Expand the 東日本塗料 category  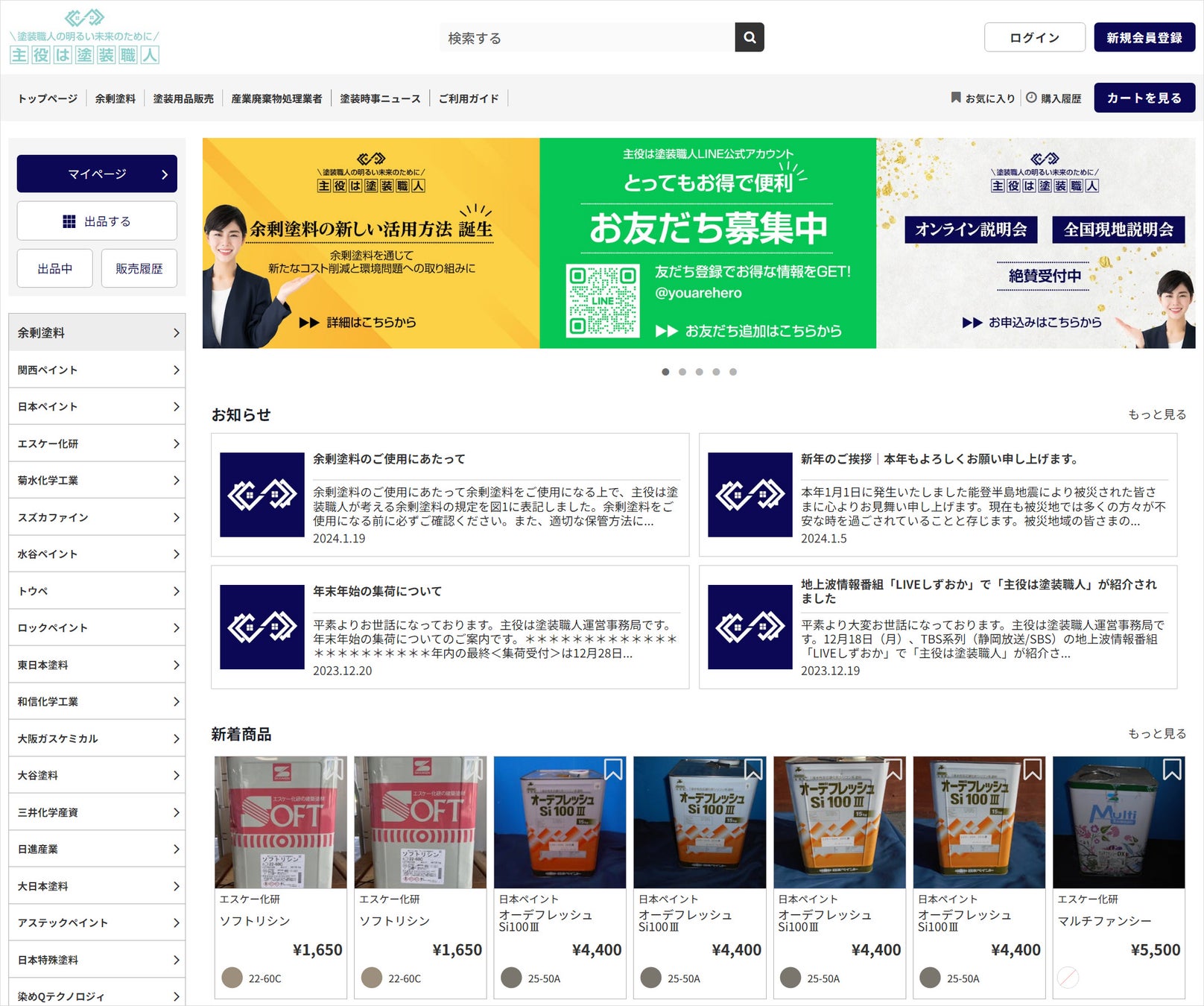(97, 665)
